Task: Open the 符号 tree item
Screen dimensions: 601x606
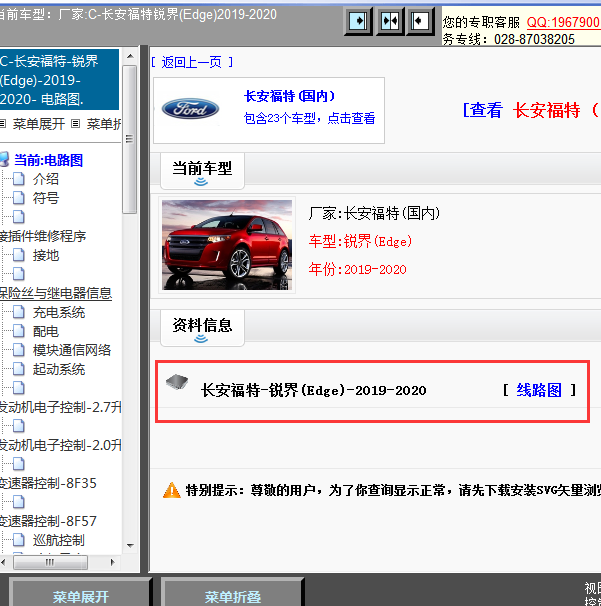Action: click(46, 198)
